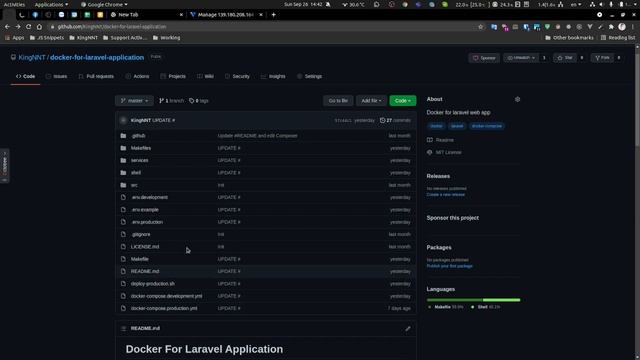The image size is (640, 360).
Task: View the 1 branch link
Action: coord(171,101)
